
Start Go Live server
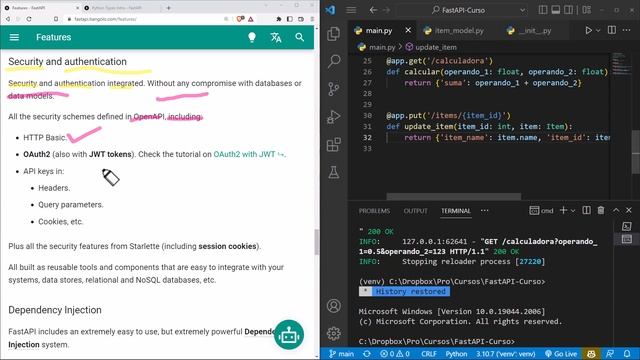(561, 353)
